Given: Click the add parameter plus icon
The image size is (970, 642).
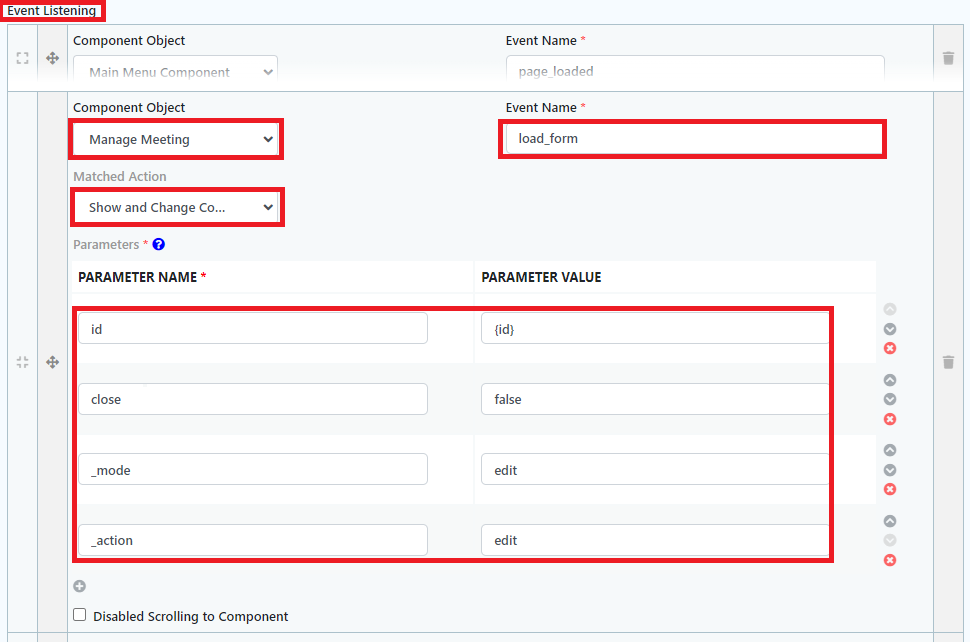Looking at the screenshot, I should point(80,587).
